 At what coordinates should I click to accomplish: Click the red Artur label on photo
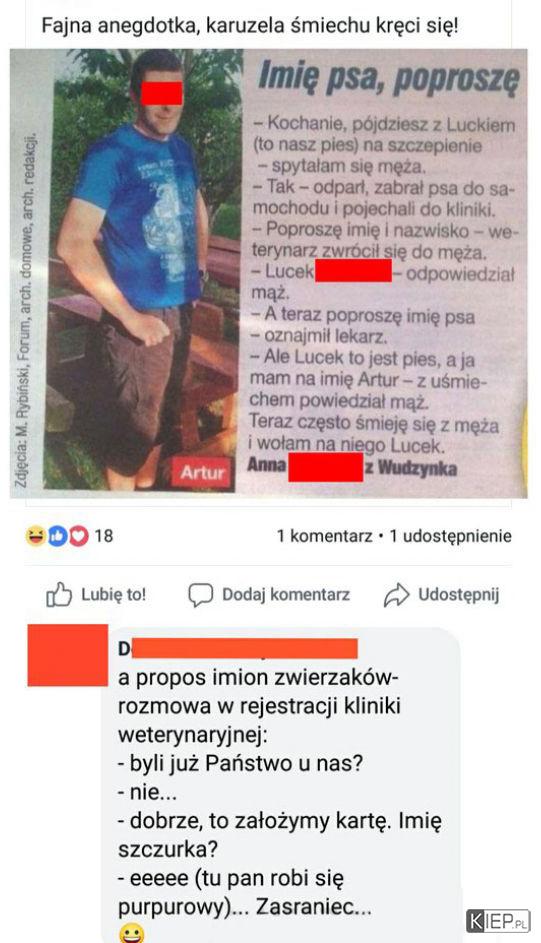click(203, 472)
